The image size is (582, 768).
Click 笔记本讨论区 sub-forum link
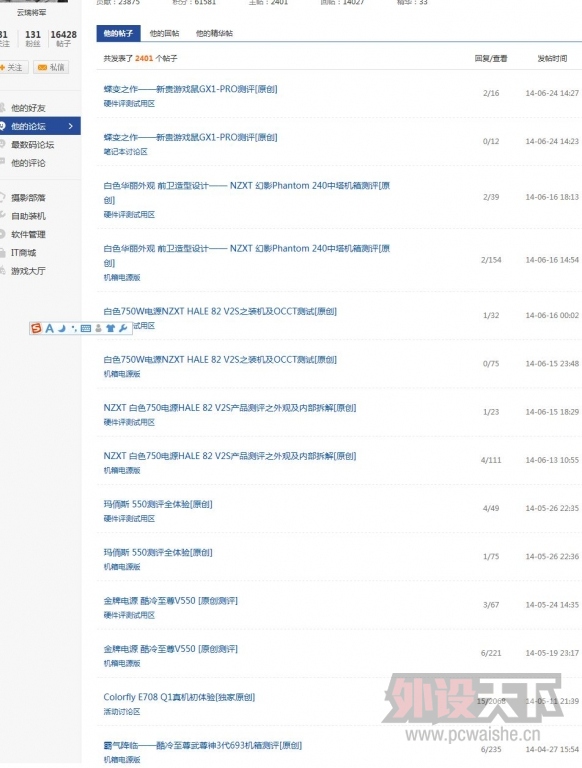click(x=125, y=152)
